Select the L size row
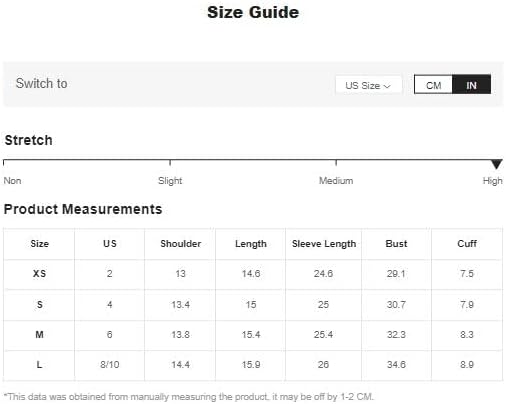Screen dimensions: 506x404 [253, 365]
